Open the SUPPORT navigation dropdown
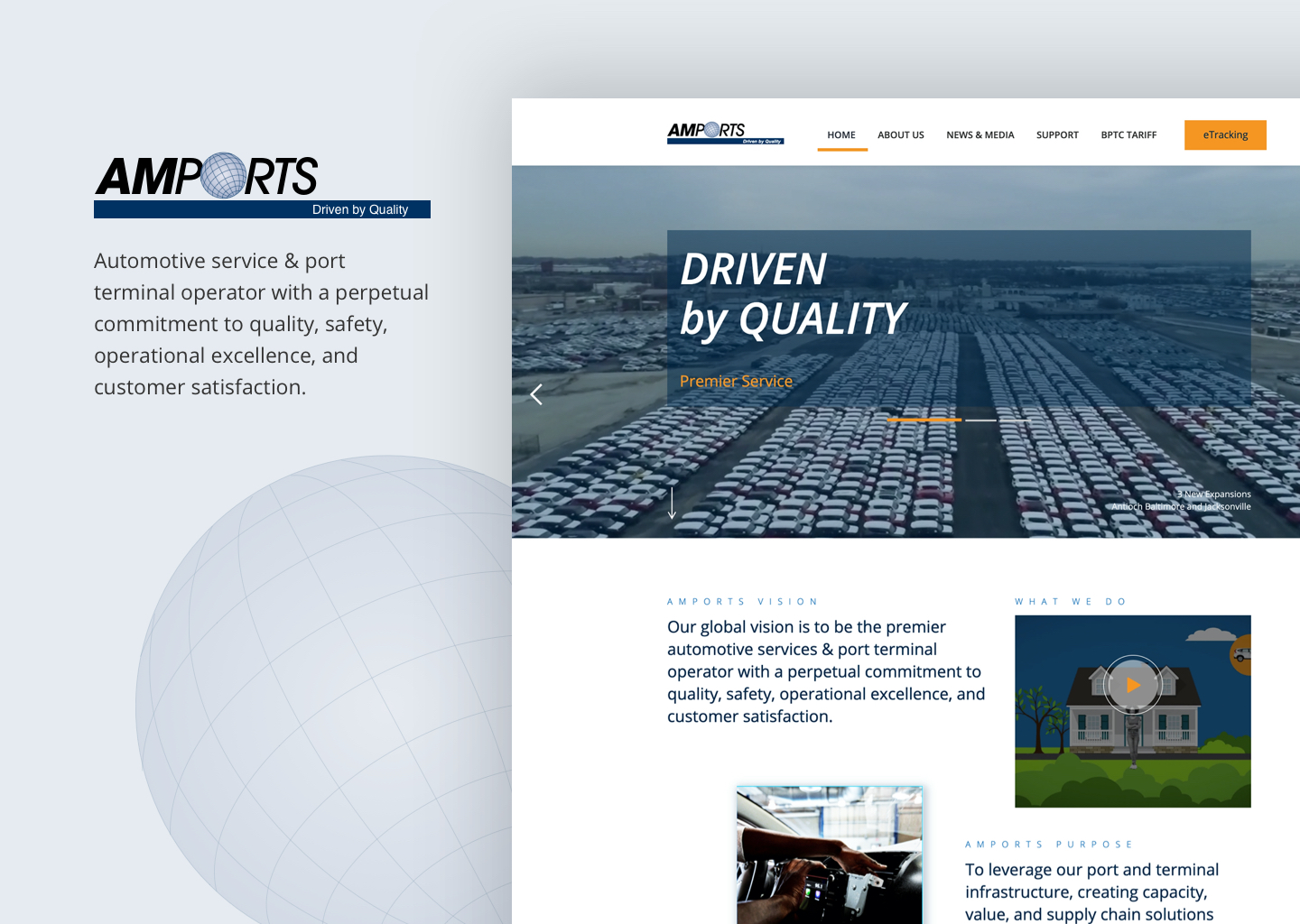This screenshot has height=924, width=1300. tap(1057, 134)
